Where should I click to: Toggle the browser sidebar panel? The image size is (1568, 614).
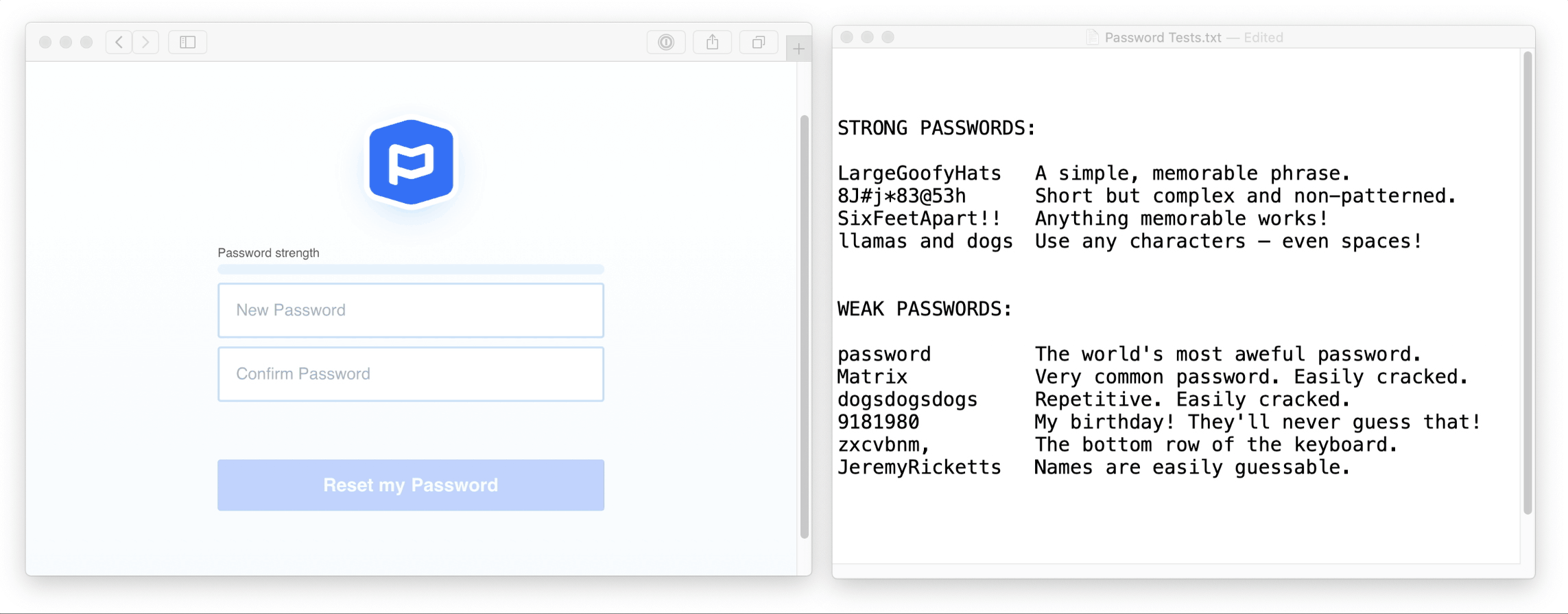pyautogui.click(x=187, y=43)
